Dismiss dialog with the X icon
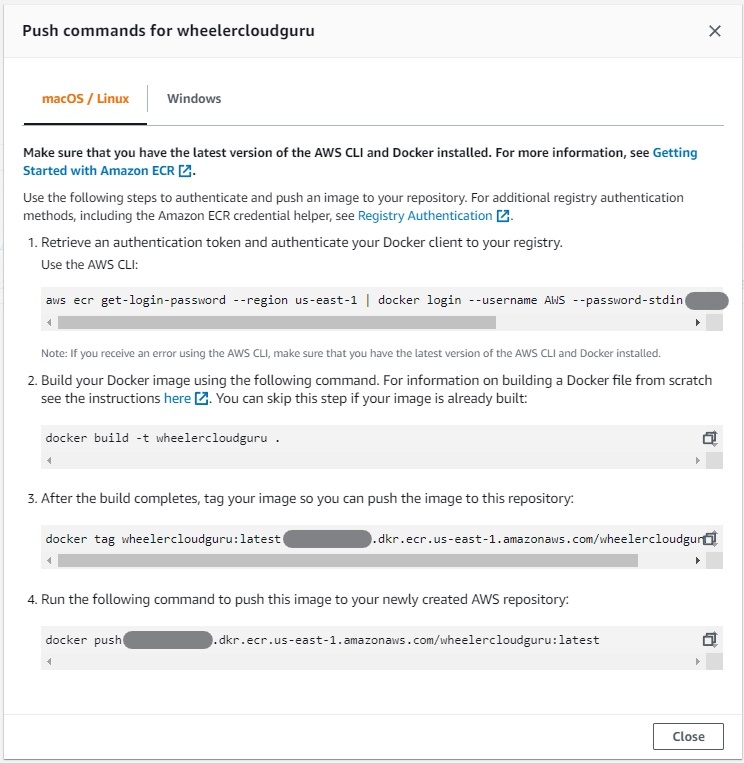The height and width of the screenshot is (763, 744). coord(714,31)
